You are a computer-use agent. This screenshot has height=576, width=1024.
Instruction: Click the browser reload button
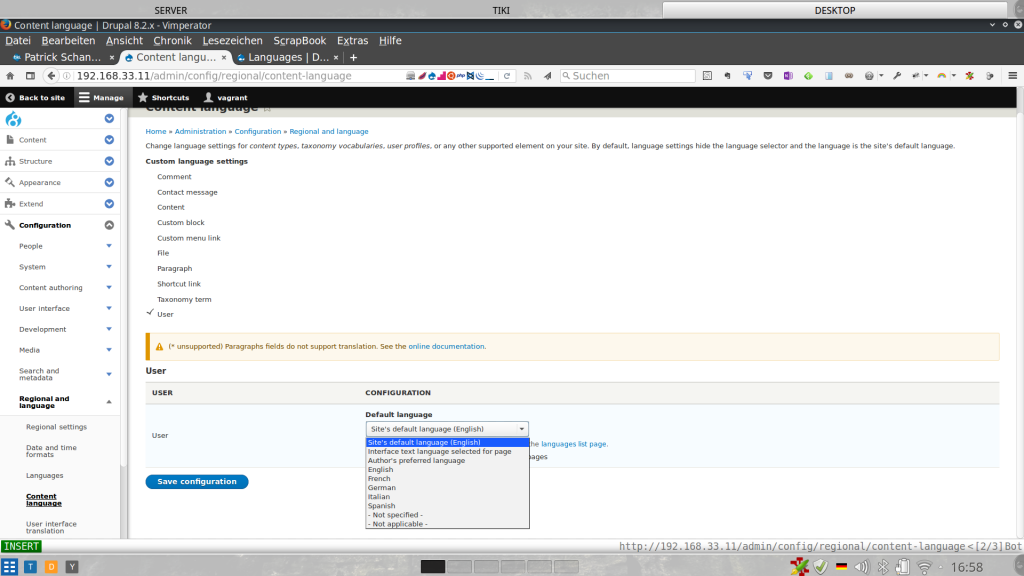point(507,76)
